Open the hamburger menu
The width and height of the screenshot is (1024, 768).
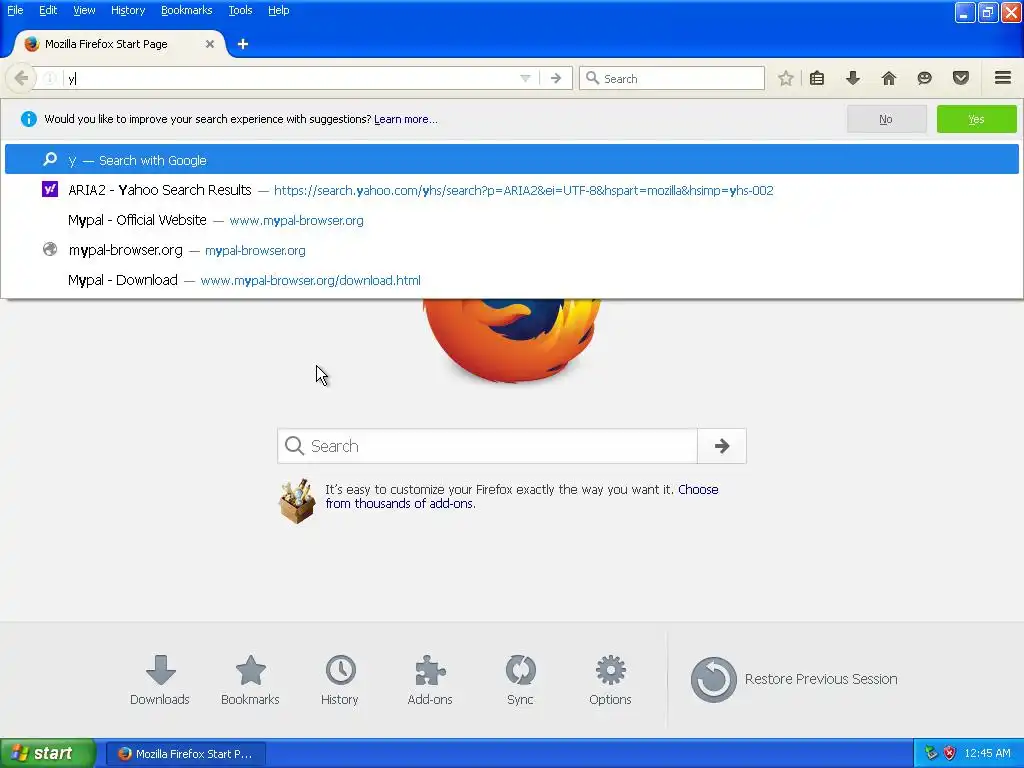[1003, 78]
